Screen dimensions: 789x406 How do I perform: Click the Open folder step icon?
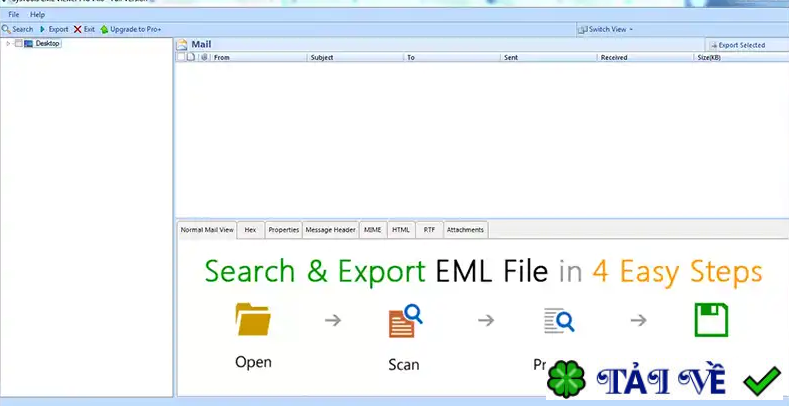(x=253, y=319)
